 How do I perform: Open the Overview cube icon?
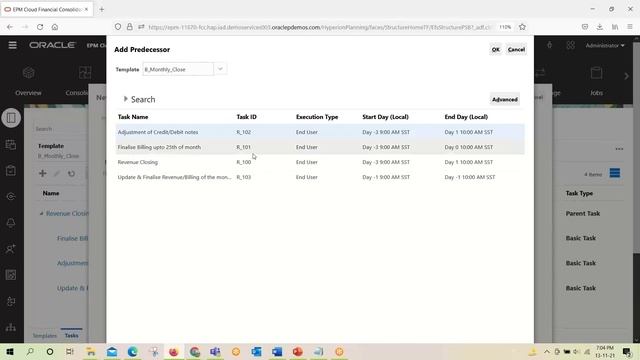[29, 73]
